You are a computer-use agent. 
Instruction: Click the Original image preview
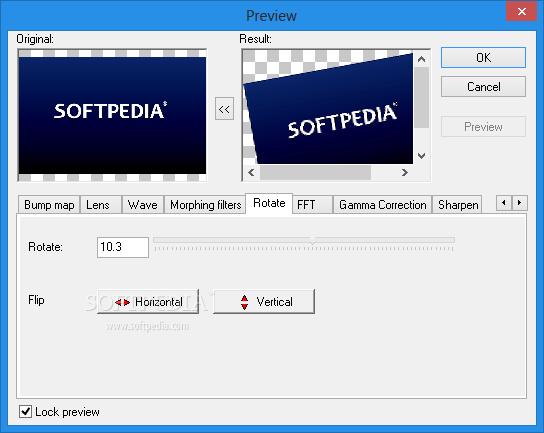(x=112, y=115)
